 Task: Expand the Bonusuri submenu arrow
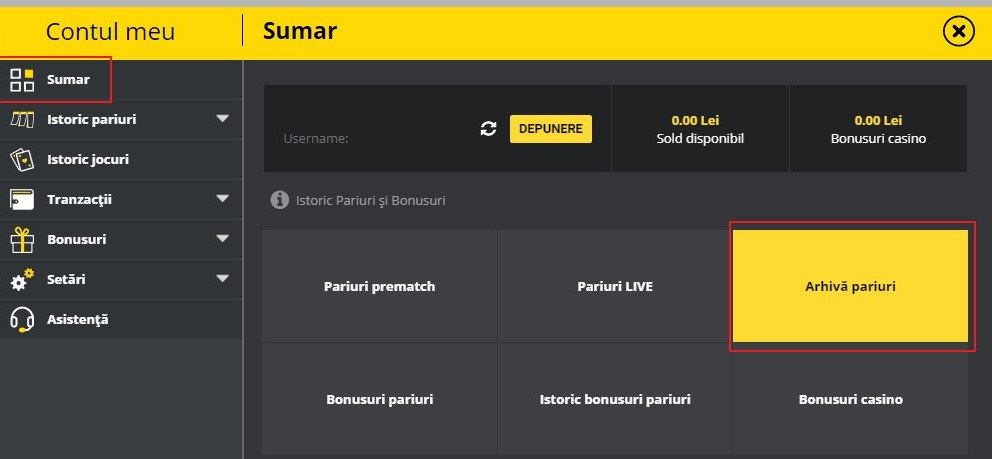[222, 239]
